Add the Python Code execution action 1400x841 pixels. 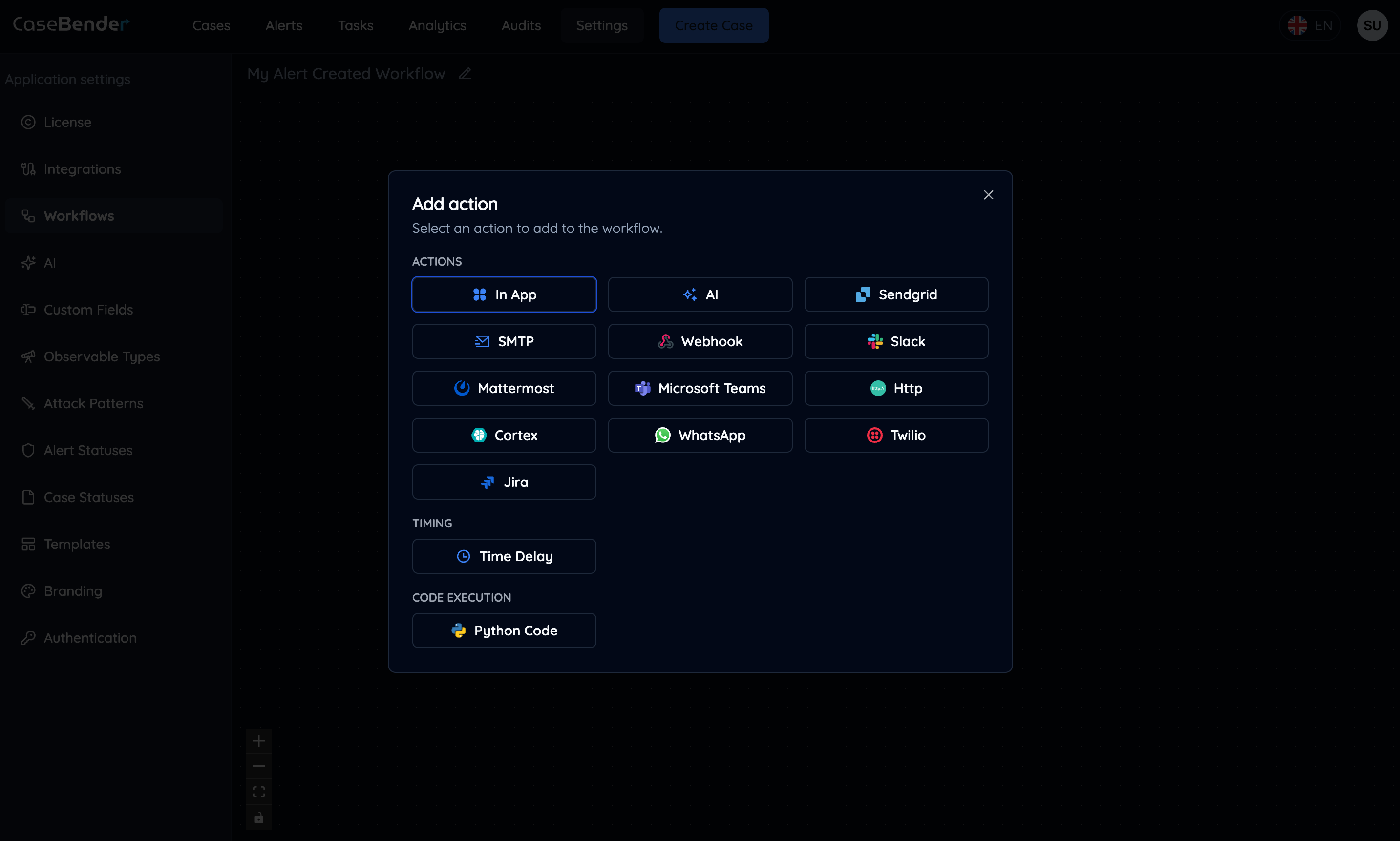pos(503,630)
